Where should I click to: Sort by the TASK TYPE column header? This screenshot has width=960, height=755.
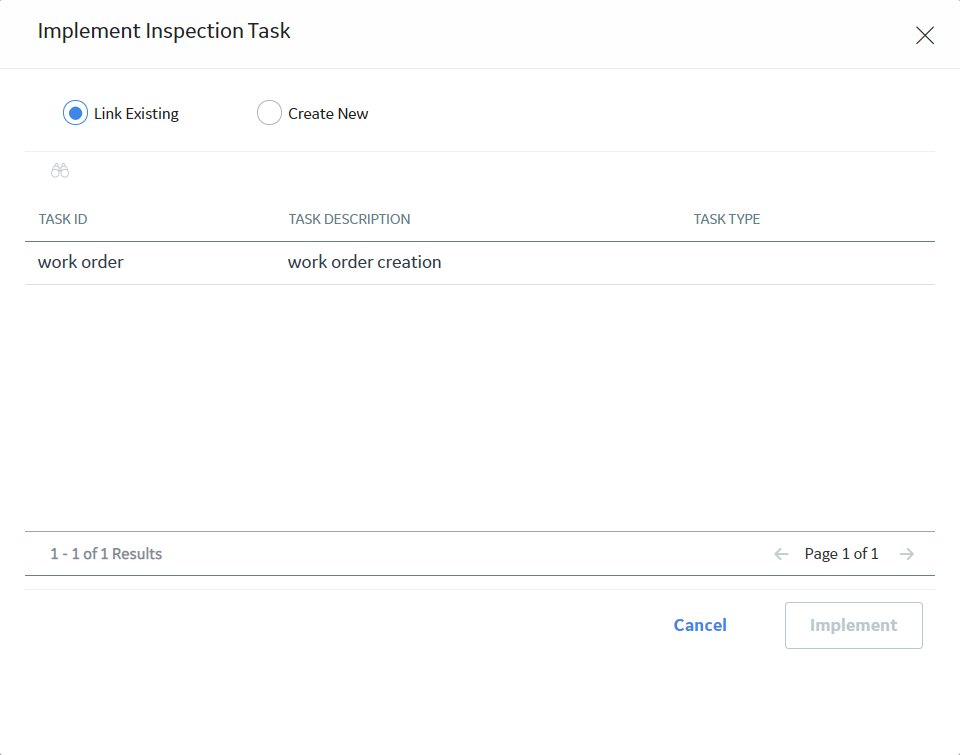point(727,219)
